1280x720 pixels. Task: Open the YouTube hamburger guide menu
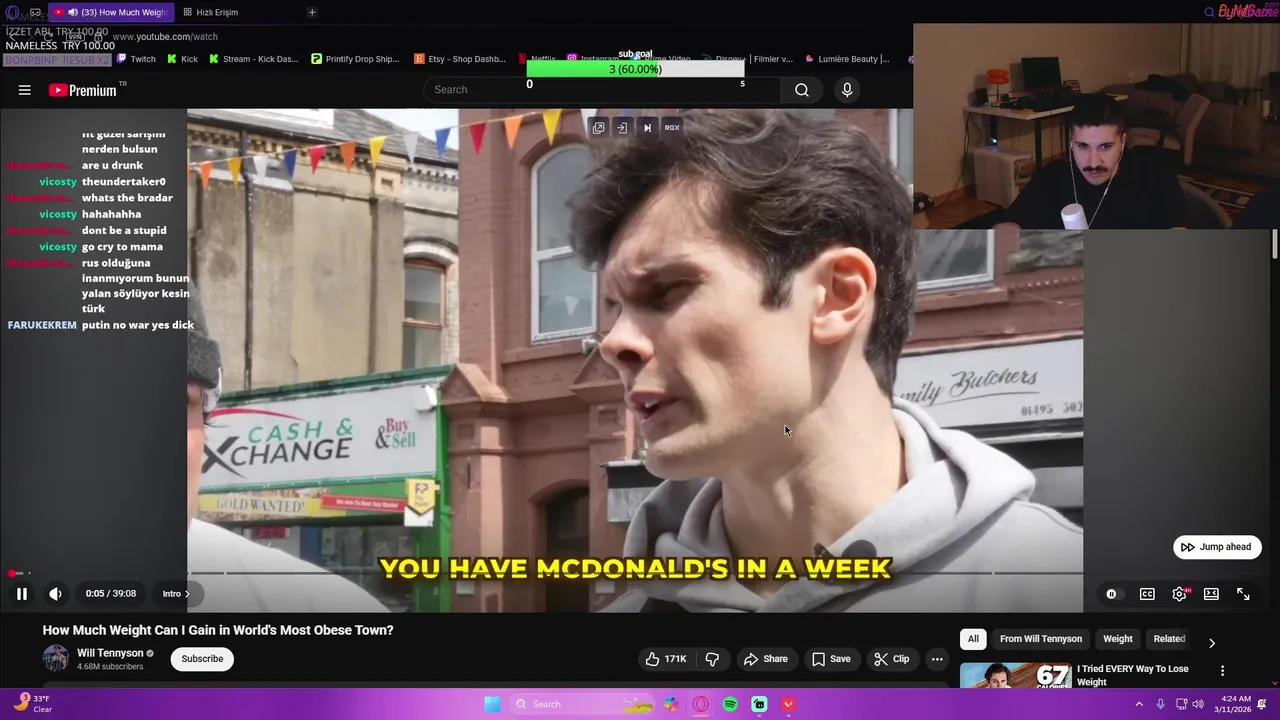tap(24, 90)
